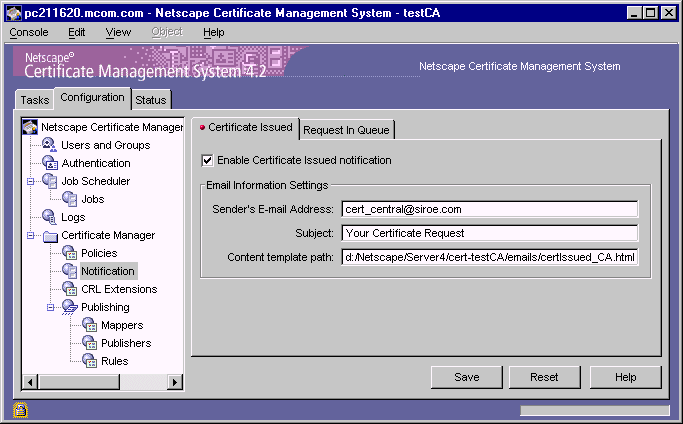This screenshot has height=424, width=683.
Task: Close the Certificate Management System window
Action: point(668,13)
